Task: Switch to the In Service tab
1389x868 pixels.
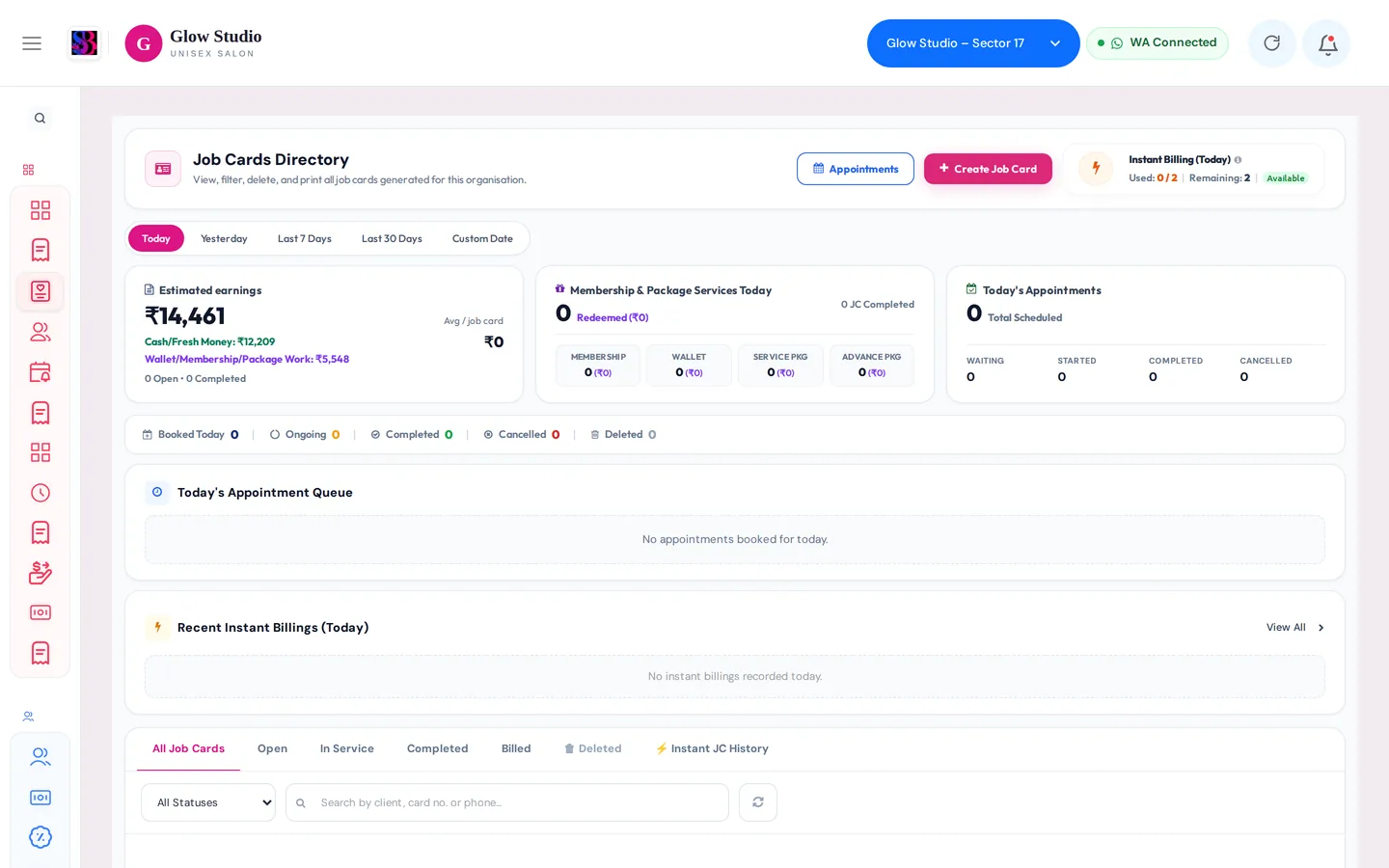Action: pyautogui.click(x=347, y=748)
